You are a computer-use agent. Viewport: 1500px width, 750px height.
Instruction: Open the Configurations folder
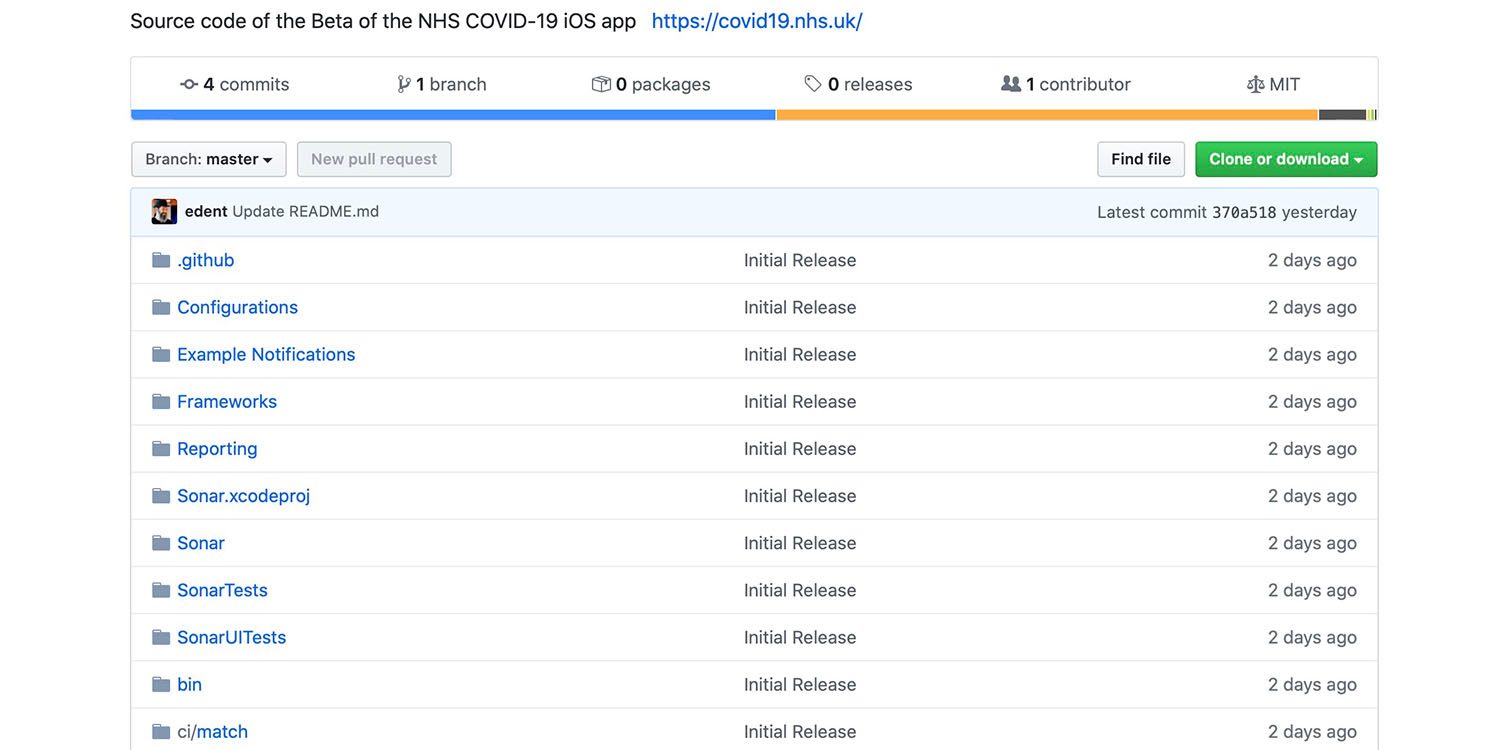click(x=238, y=307)
